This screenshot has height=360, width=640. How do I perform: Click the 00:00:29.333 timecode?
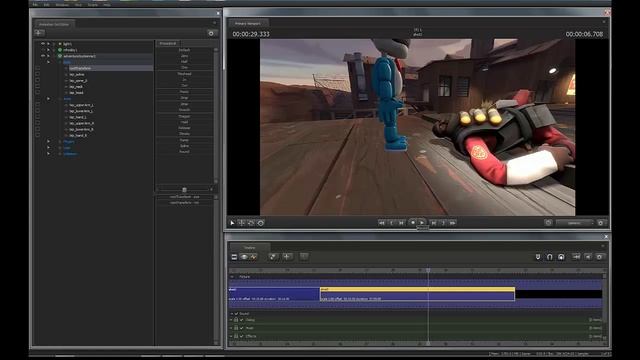click(251, 34)
